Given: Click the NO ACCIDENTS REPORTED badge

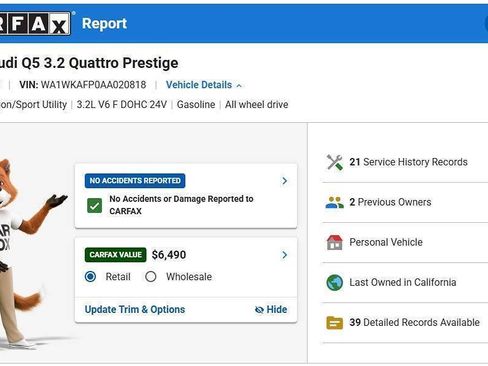Looking at the screenshot, I should coord(135,181).
